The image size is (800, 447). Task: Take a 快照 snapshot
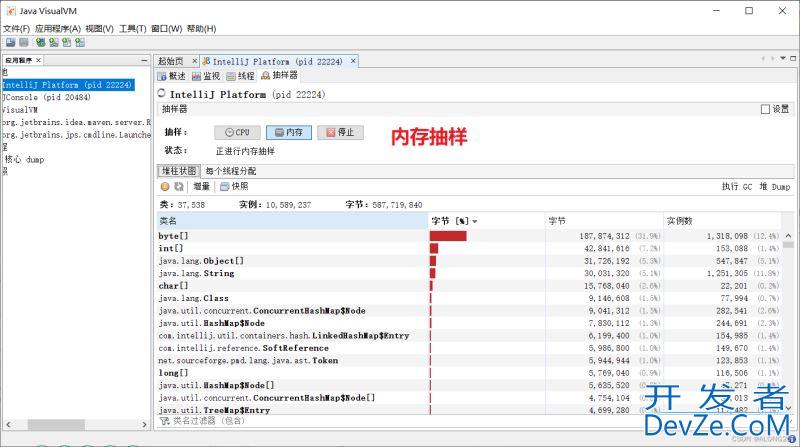click(234, 187)
